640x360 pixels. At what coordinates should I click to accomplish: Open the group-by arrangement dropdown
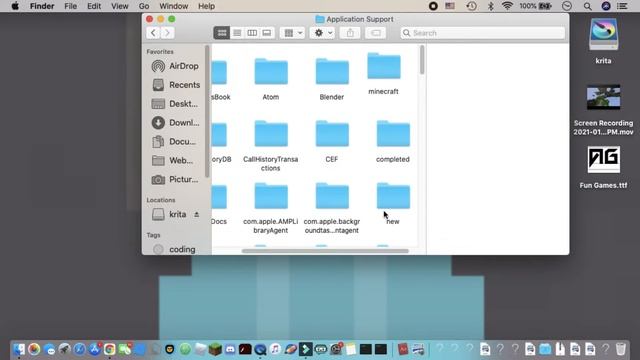(293, 33)
